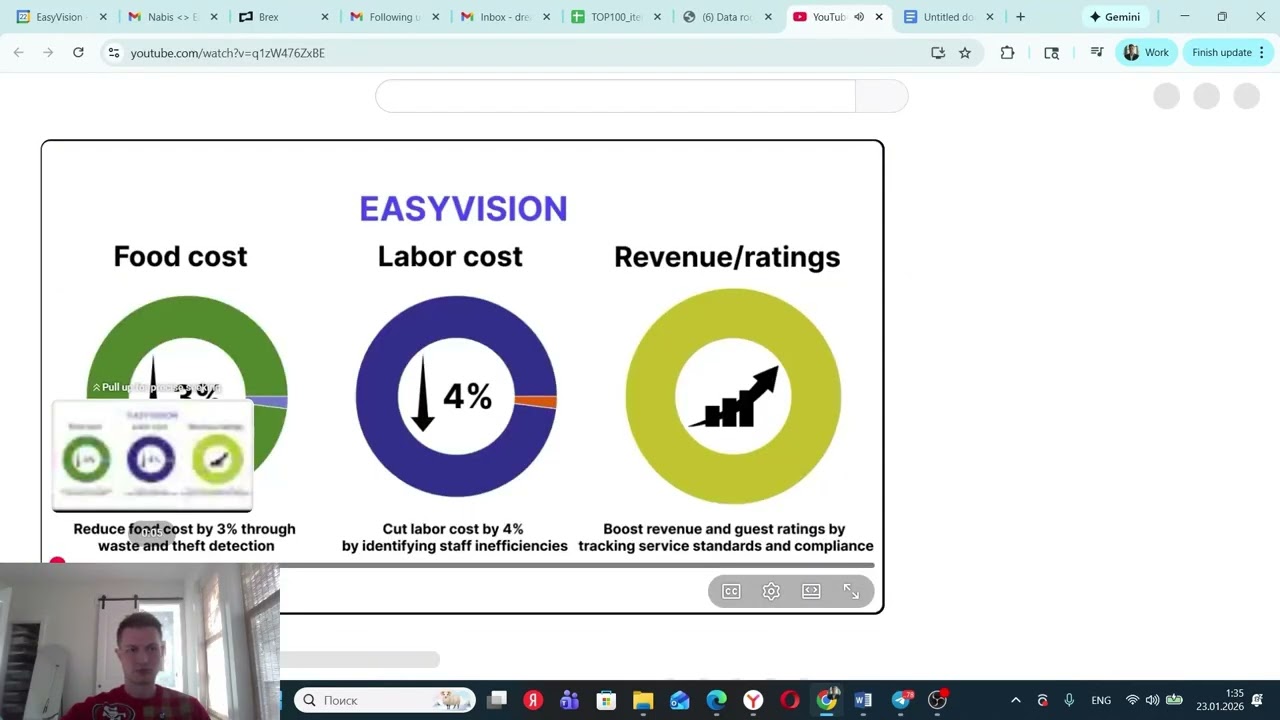Open Opera browser from taskbar
This screenshot has height=720, width=1280.
(x=790, y=700)
